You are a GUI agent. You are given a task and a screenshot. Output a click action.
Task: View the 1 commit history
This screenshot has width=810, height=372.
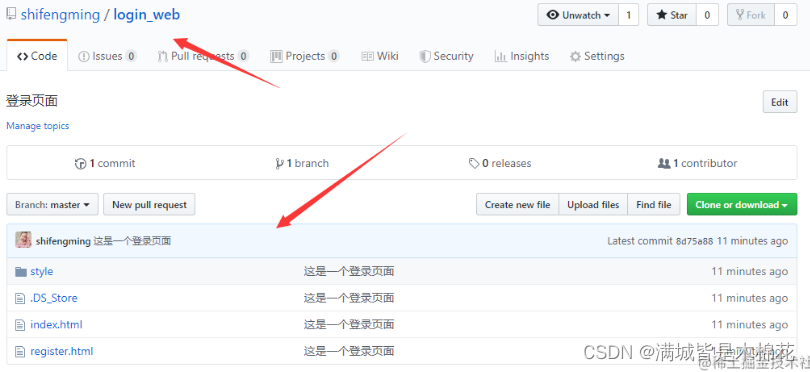105,163
